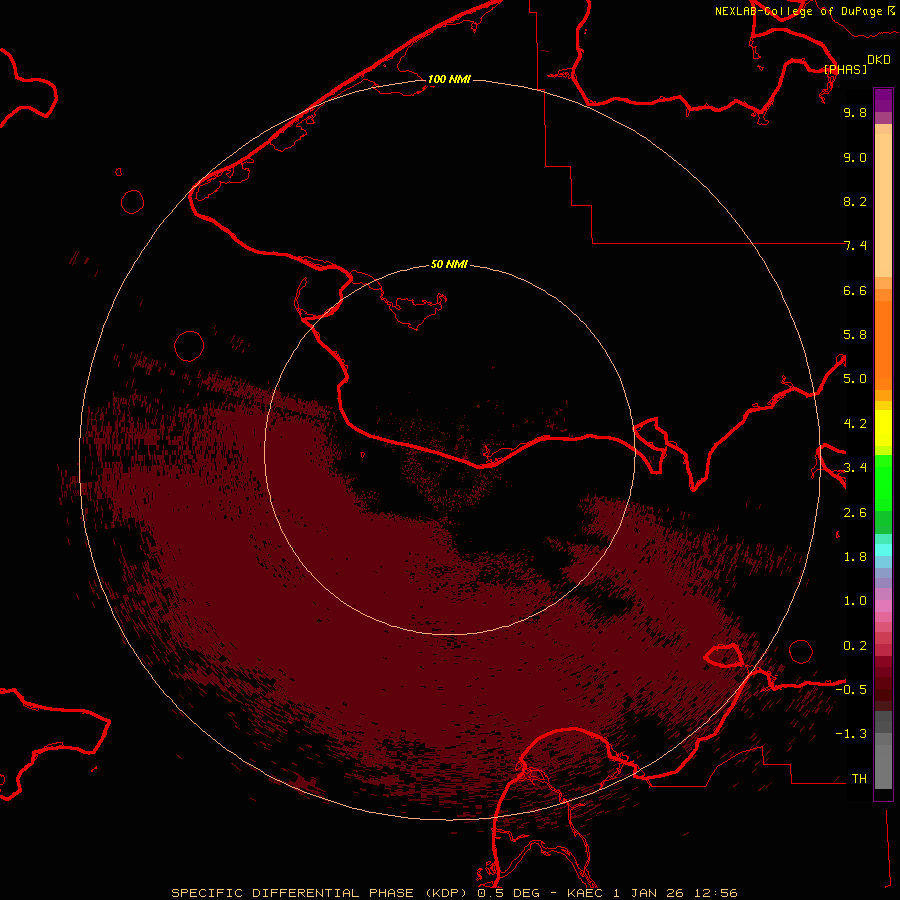
Task: Click the [PHAS] legend header
Action: (x=845, y=69)
